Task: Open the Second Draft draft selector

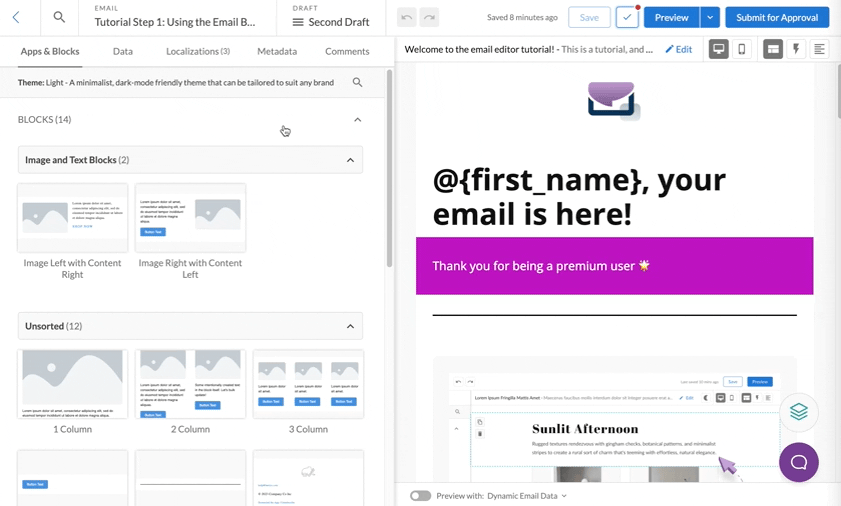Action: pos(331,22)
